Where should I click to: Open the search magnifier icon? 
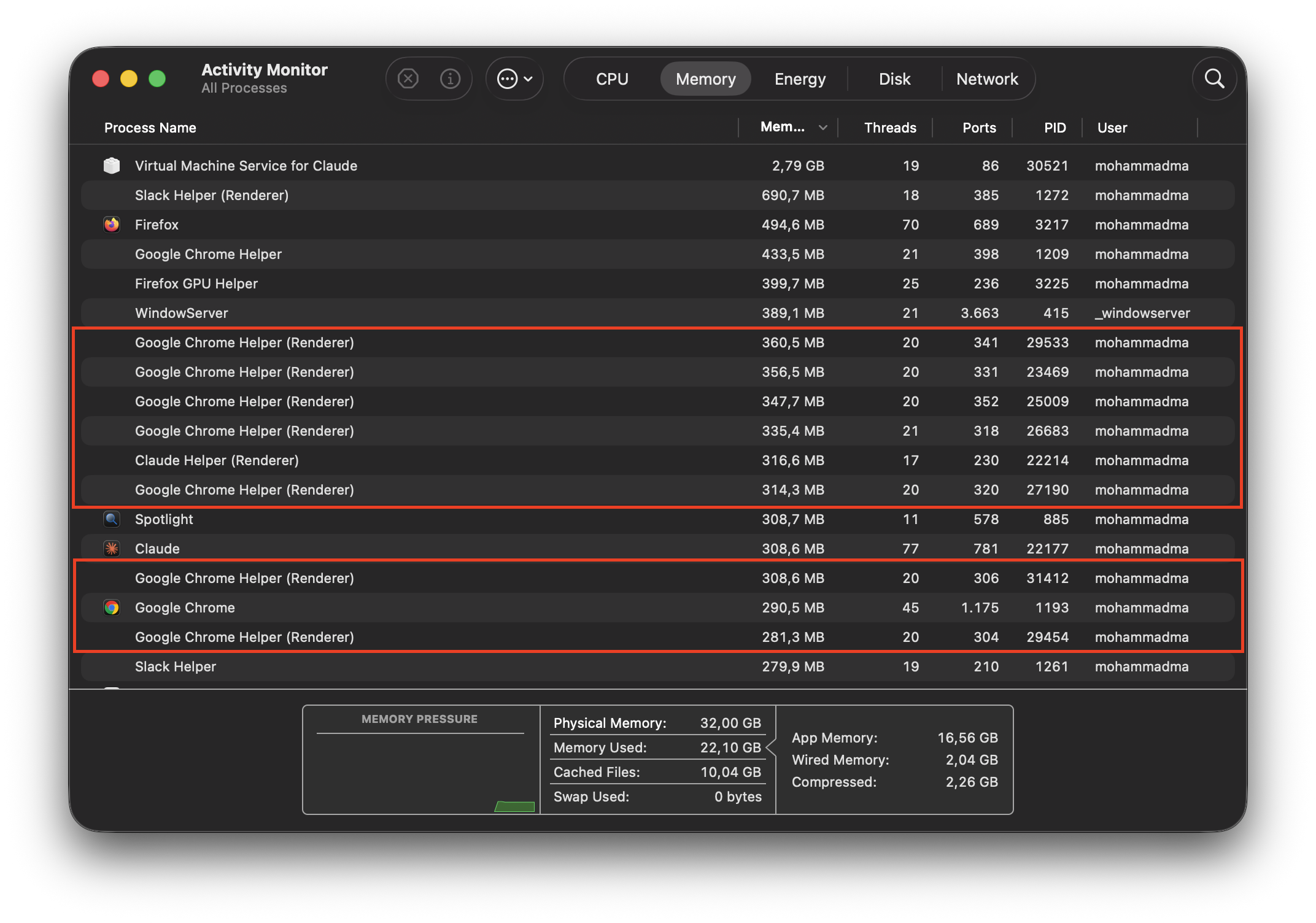coord(1214,79)
